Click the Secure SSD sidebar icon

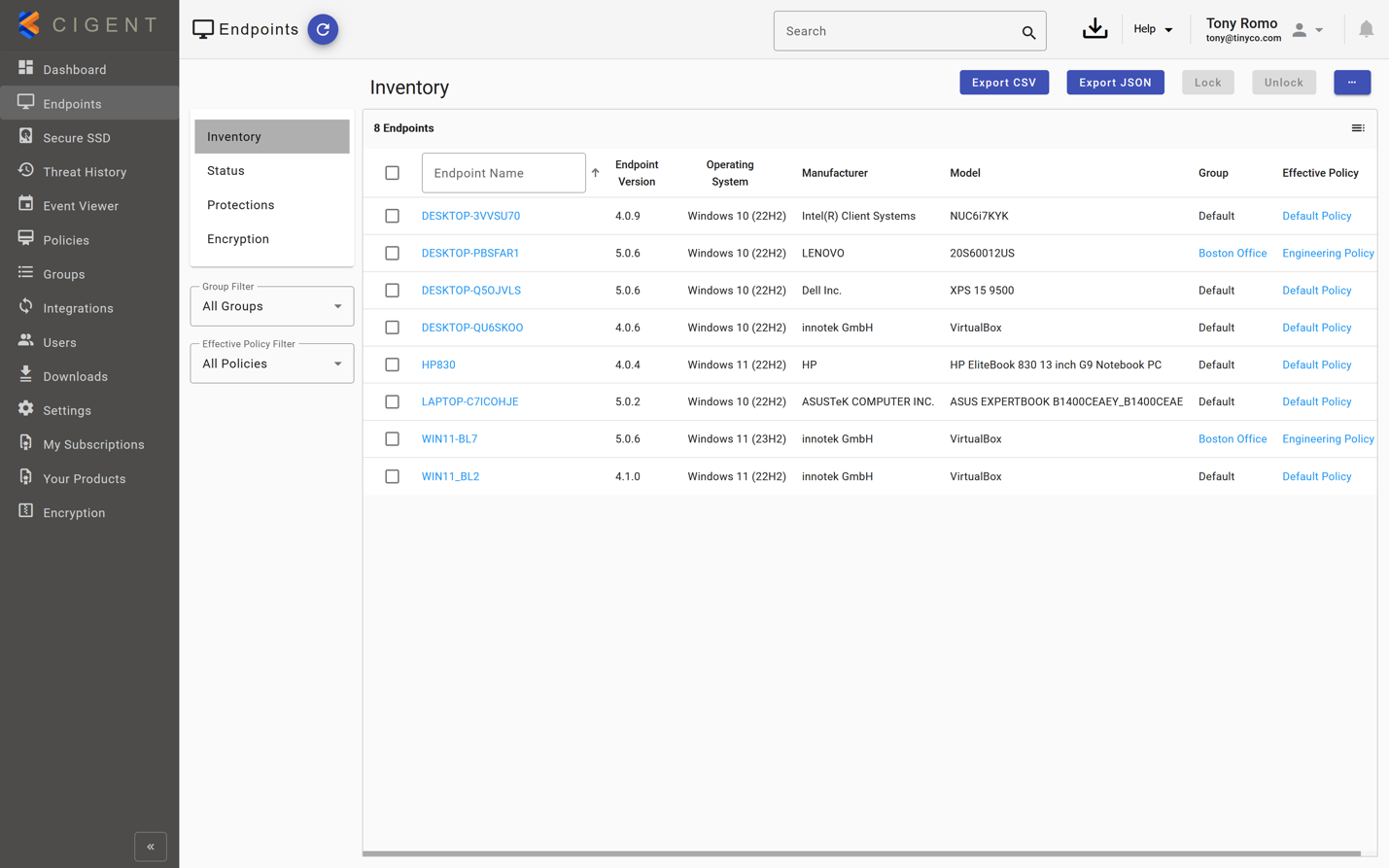pos(25,136)
